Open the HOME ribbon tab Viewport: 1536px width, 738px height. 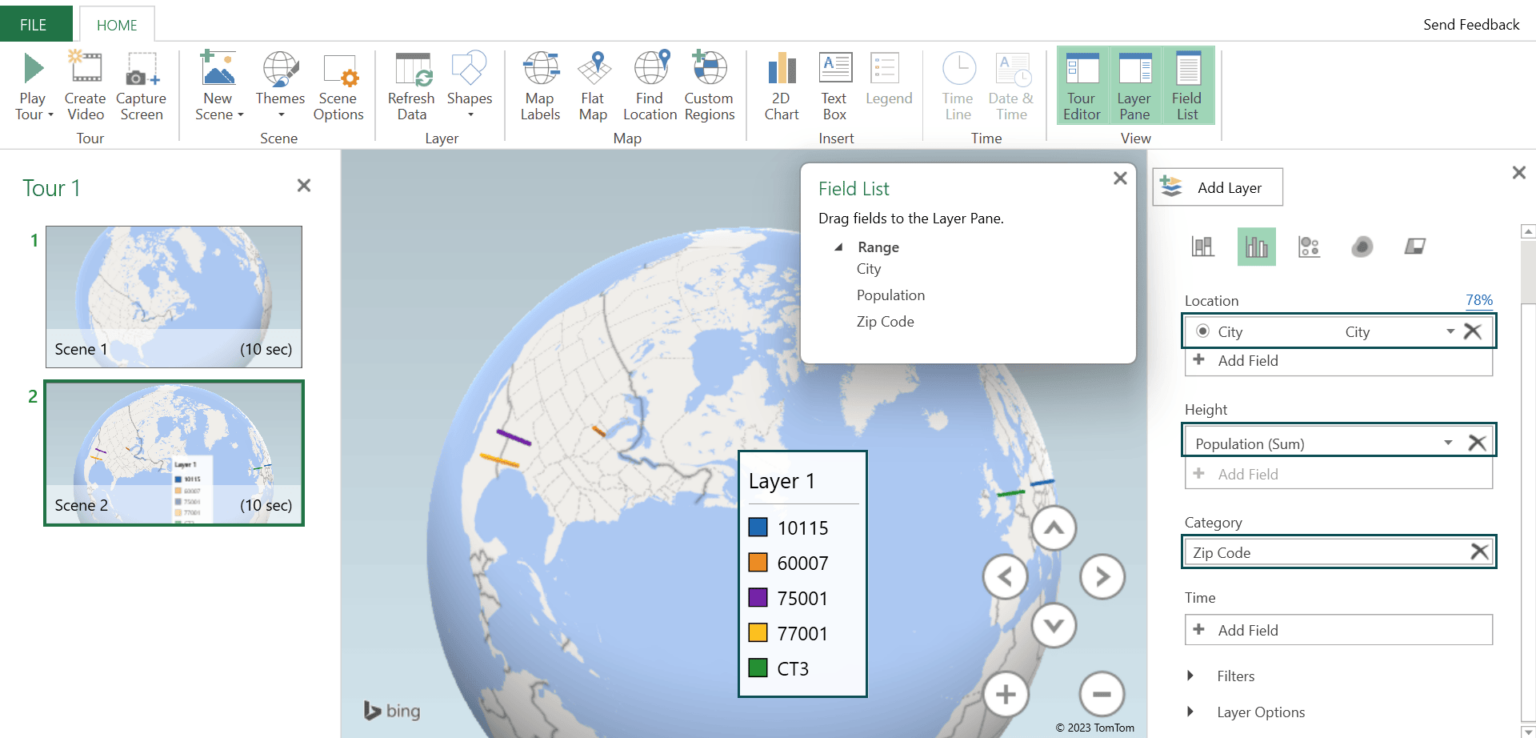pyautogui.click(x=116, y=24)
